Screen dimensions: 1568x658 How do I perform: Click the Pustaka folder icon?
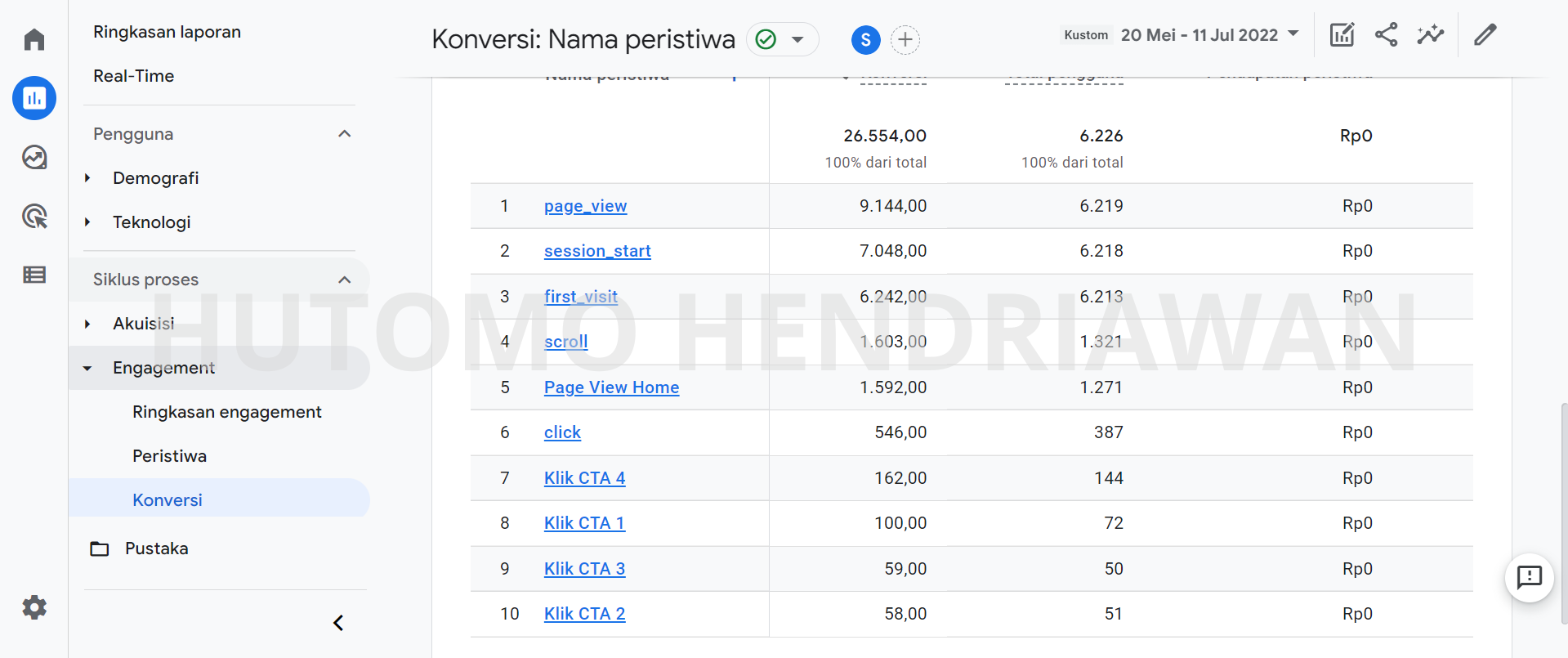[100, 548]
